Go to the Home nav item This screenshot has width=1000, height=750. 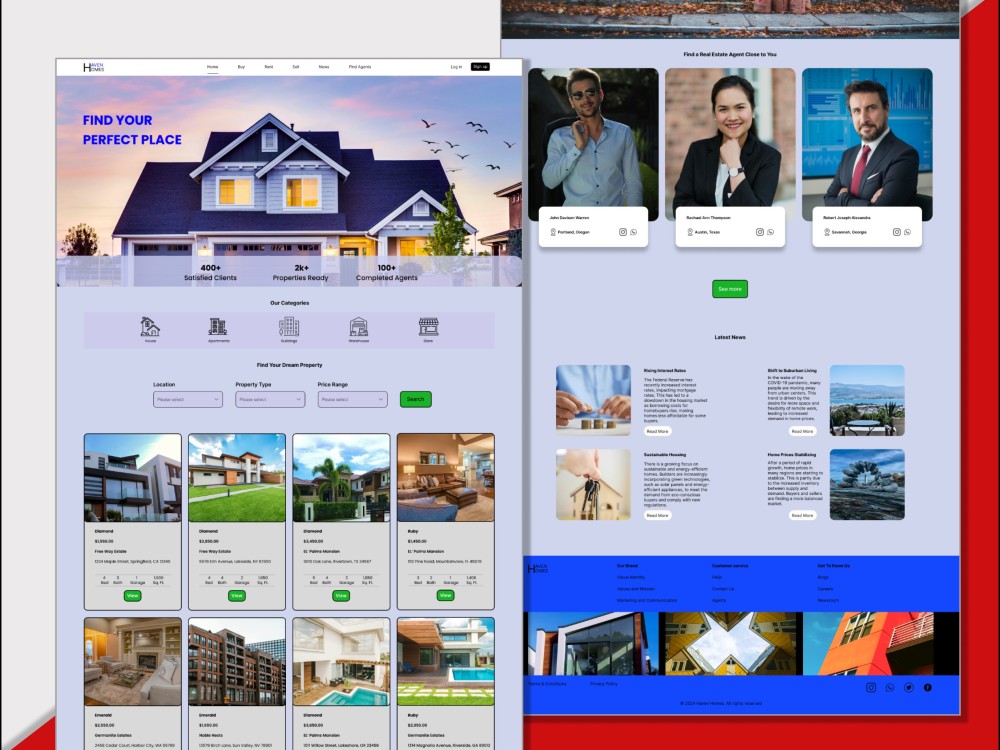tap(212, 67)
